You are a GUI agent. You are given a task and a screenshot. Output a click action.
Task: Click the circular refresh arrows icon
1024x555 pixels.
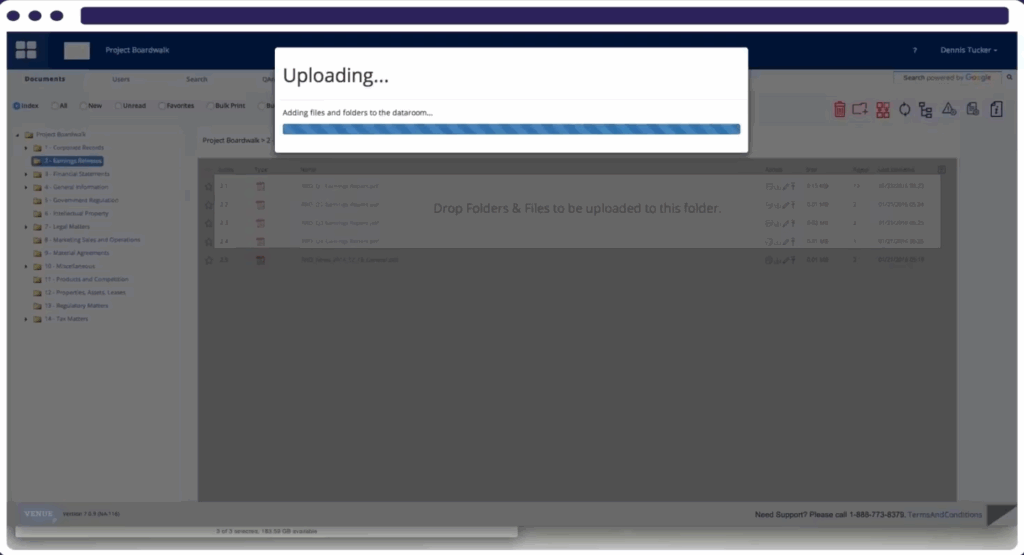904,109
